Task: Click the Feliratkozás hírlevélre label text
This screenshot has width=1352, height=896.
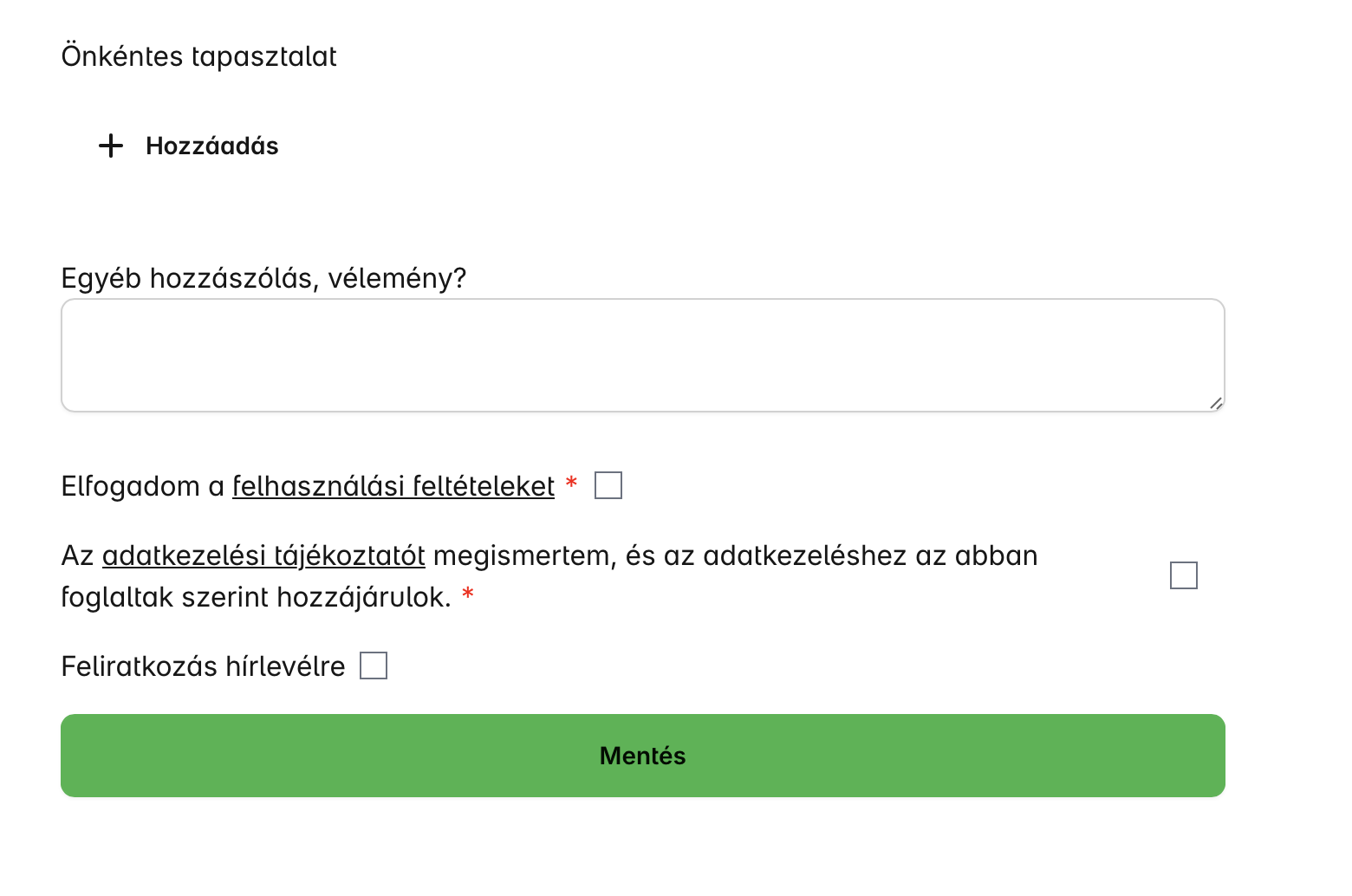Action: 203,666
